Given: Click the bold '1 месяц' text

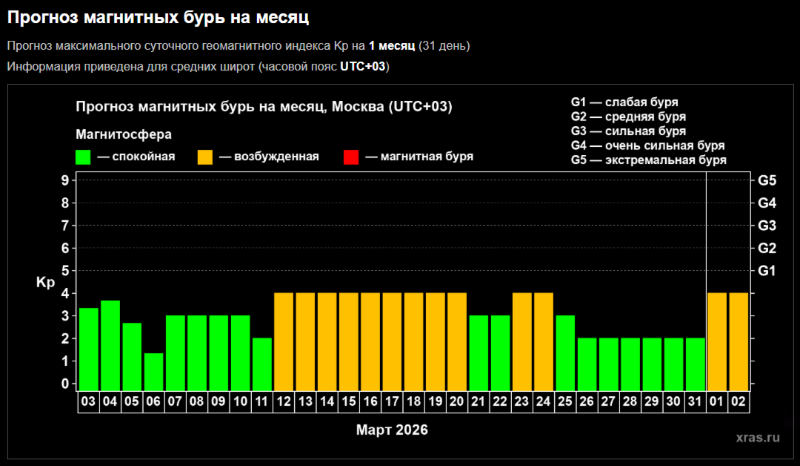Looking at the screenshot, I should [392, 46].
